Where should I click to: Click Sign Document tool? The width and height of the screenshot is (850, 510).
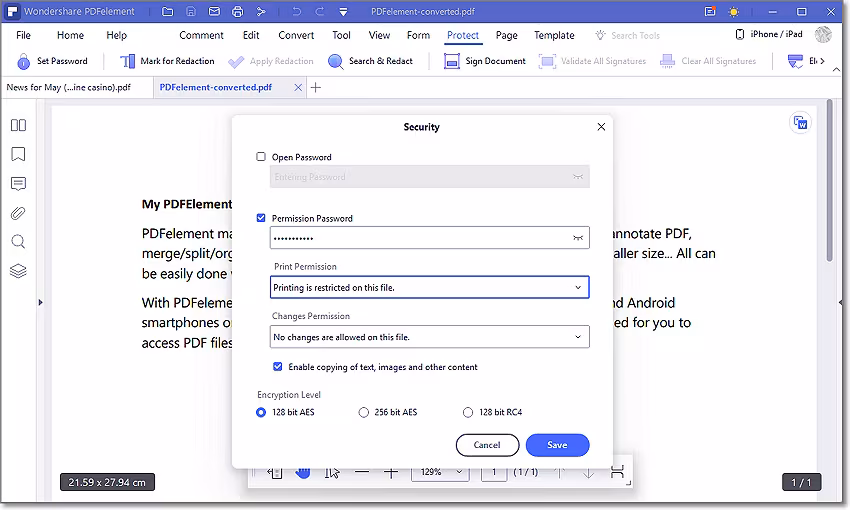[485, 61]
